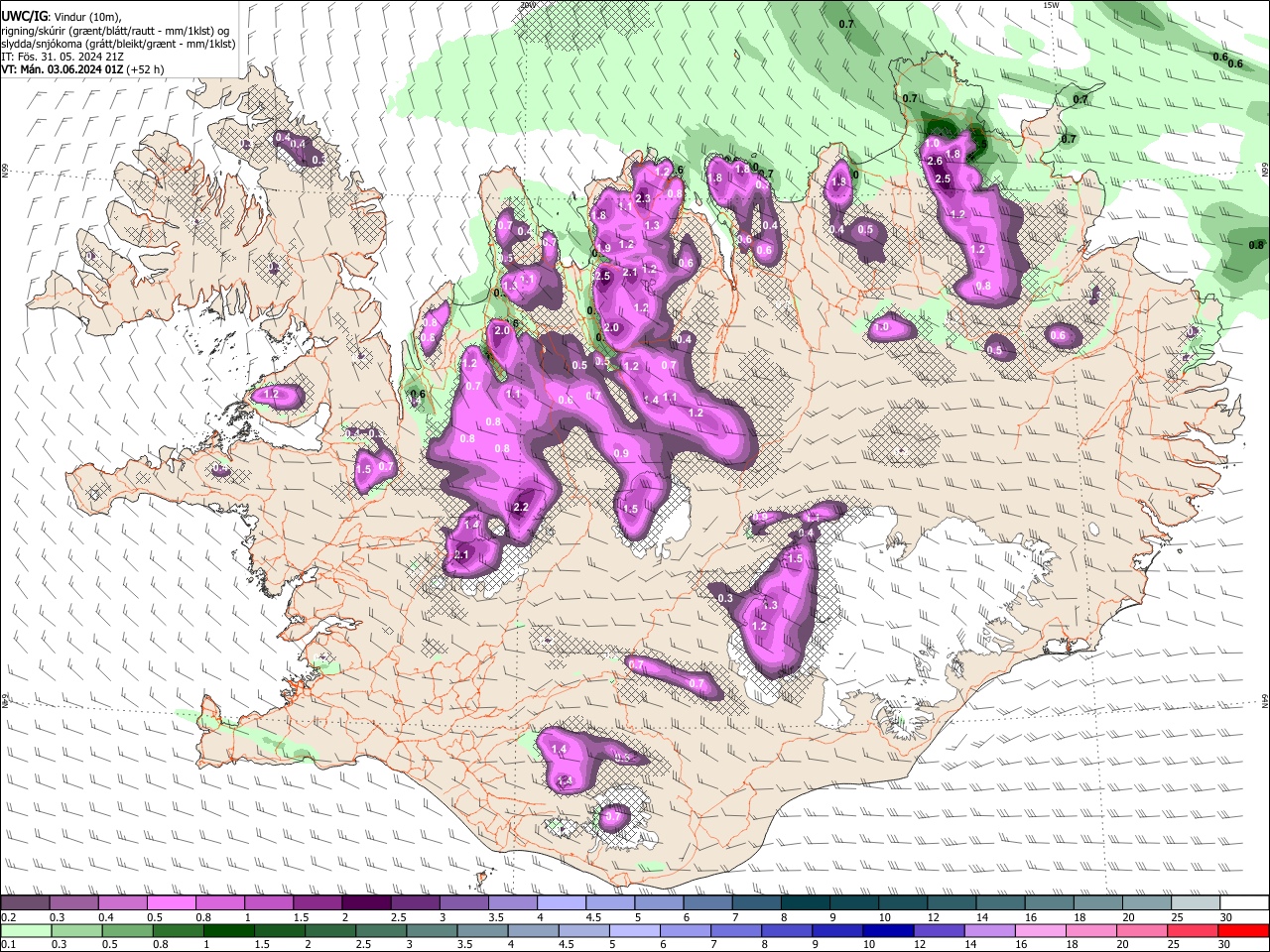1270x952 pixels.
Task: Click the '15W' longitude label on the top edge
Action: 1051,5
